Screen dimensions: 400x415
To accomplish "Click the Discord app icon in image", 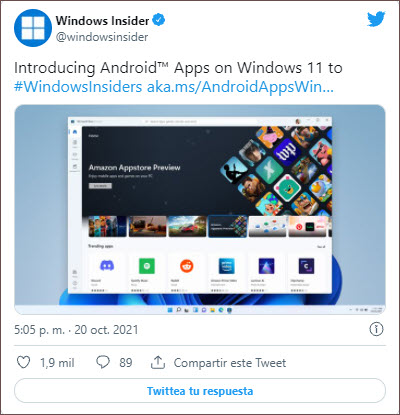I will (107, 266).
